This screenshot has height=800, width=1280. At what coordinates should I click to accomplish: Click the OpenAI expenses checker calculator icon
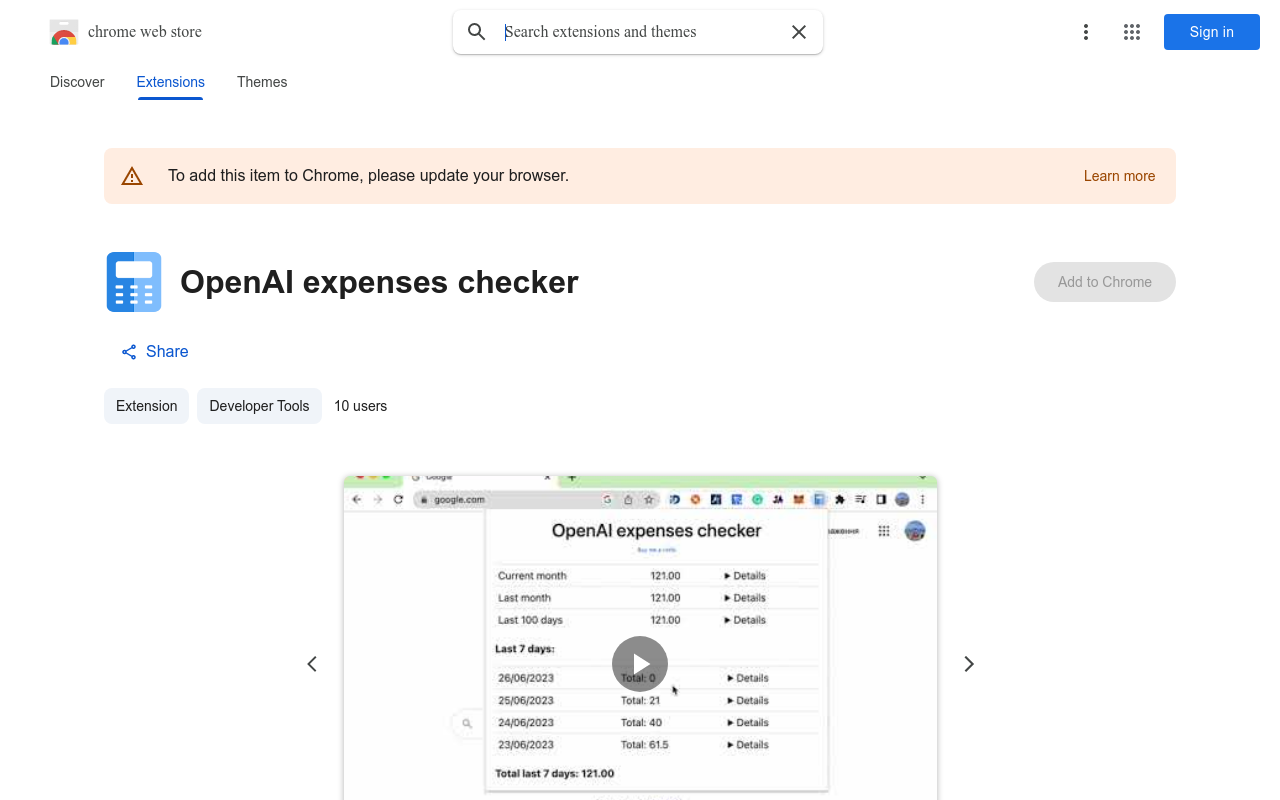[134, 282]
